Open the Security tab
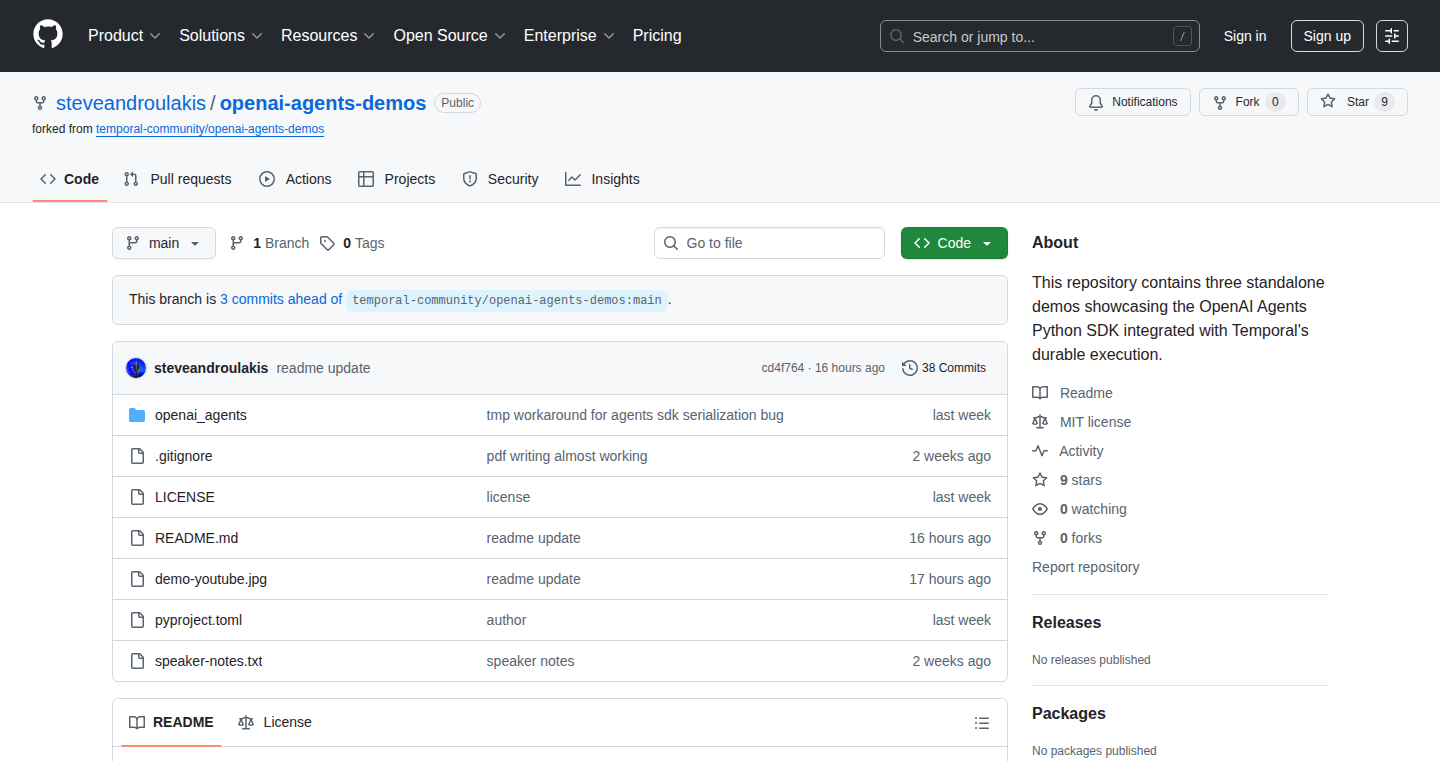1440x761 pixels. click(x=500, y=179)
